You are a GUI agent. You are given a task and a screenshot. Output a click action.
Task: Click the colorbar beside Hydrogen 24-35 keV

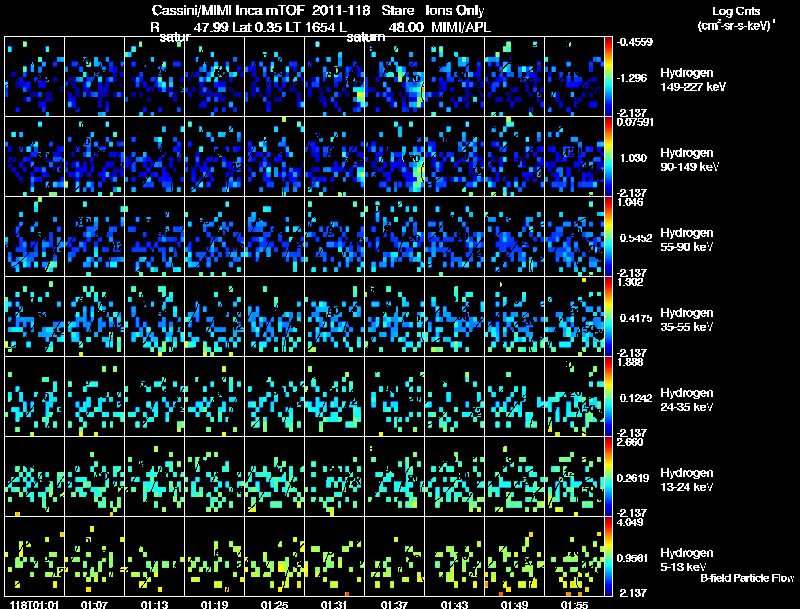click(x=608, y=397)
